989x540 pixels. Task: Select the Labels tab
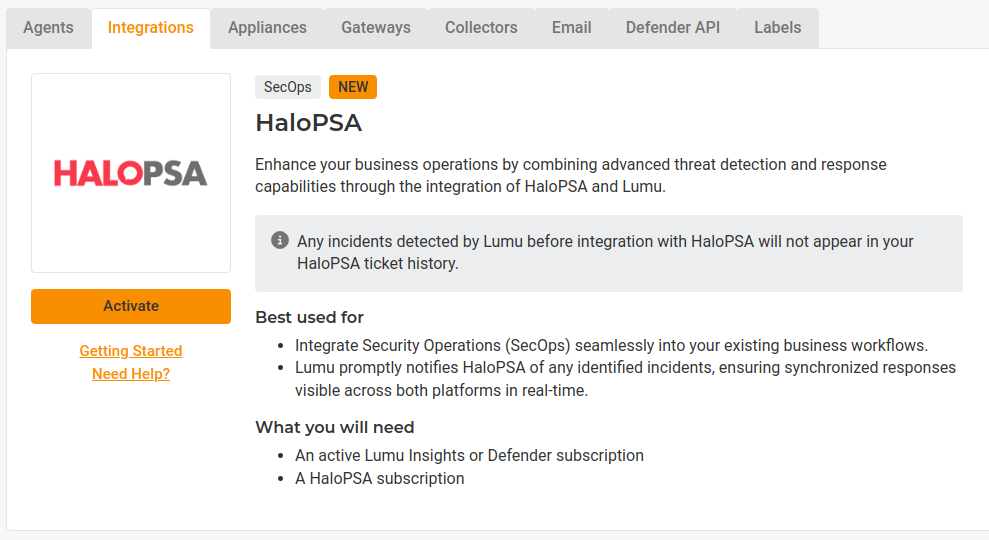coord(778,28)
